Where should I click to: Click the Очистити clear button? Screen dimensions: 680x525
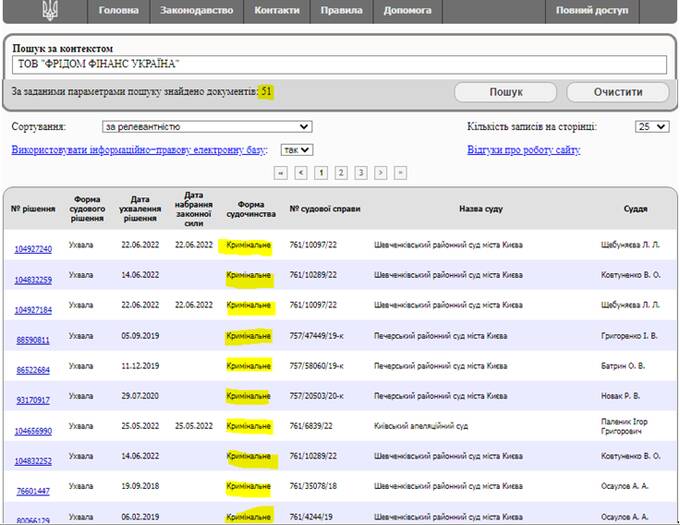[x=618, y=92]
